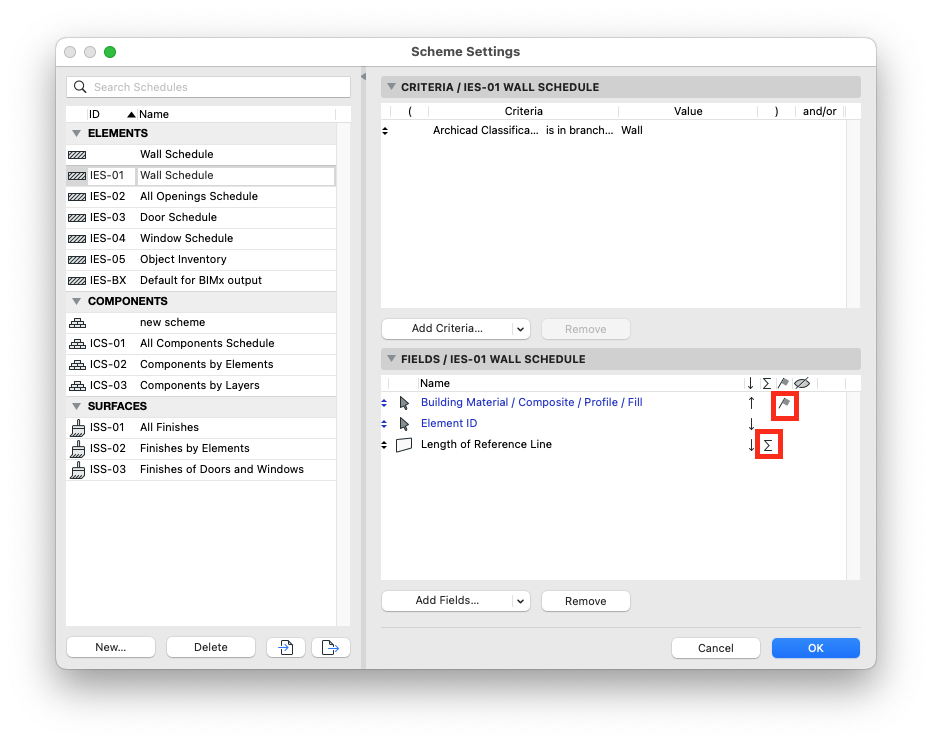
Task: Click the OK button
Action: click(x=816, y=648)
